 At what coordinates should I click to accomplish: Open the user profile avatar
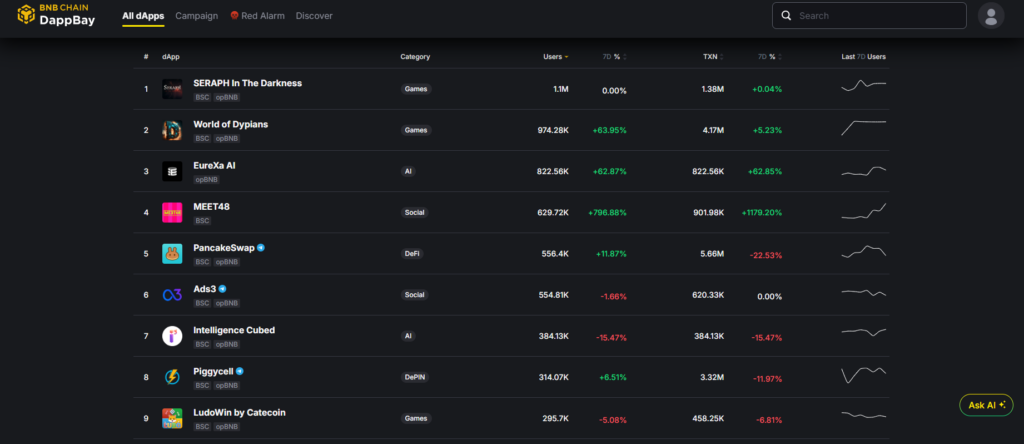(990, 16)
